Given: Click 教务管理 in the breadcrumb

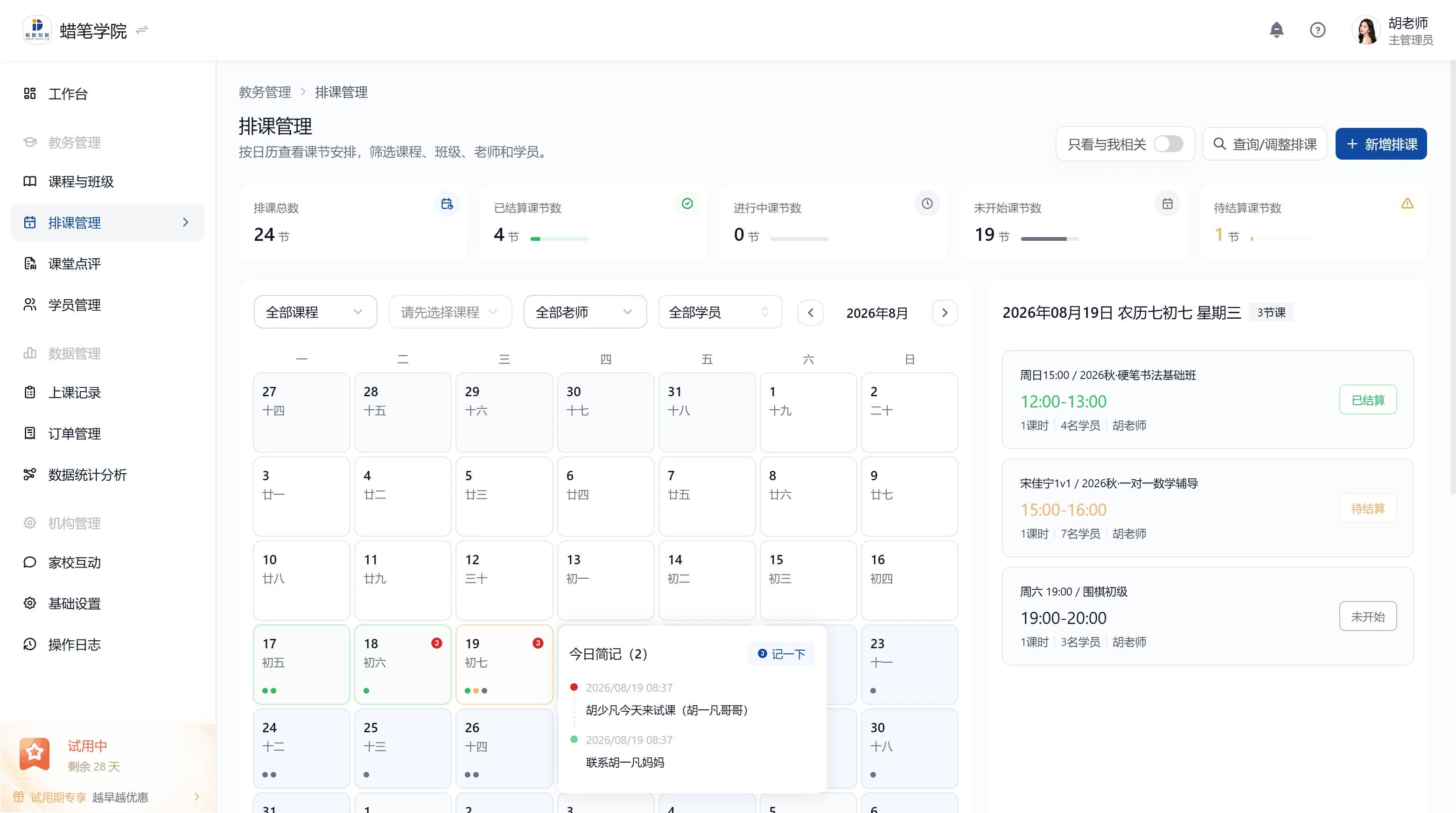Looking at the screenshot, I should point(265,92).
